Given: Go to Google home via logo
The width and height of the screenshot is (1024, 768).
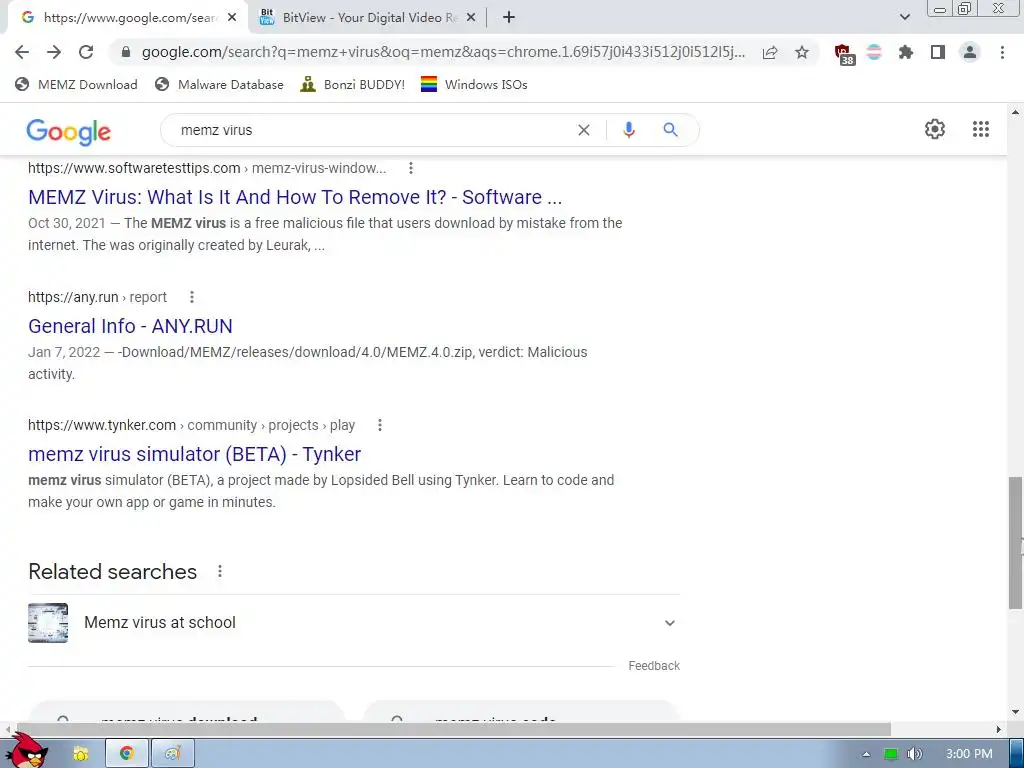Looking at the screenshot, I should 69,131.
